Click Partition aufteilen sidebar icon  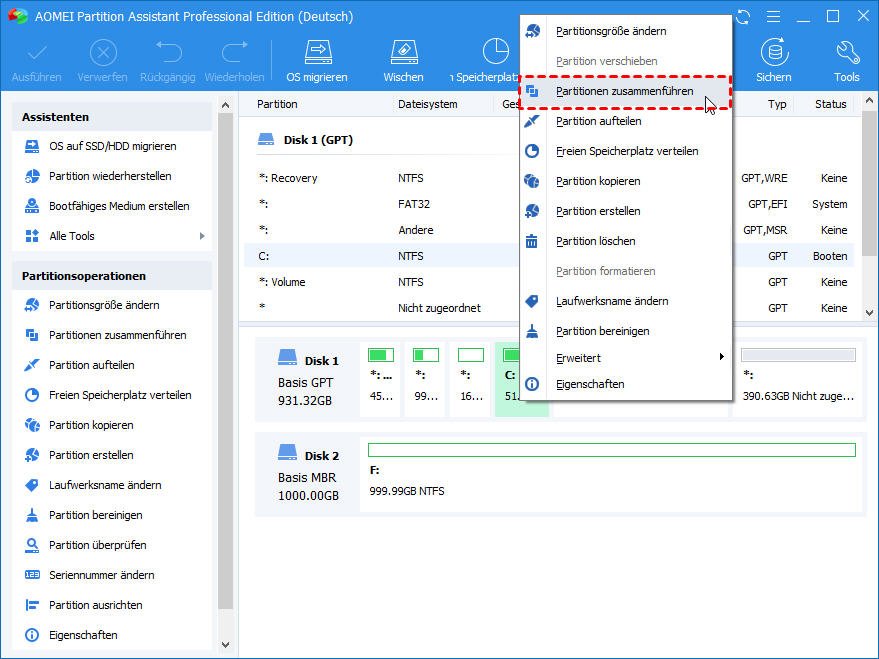(32, 365)
